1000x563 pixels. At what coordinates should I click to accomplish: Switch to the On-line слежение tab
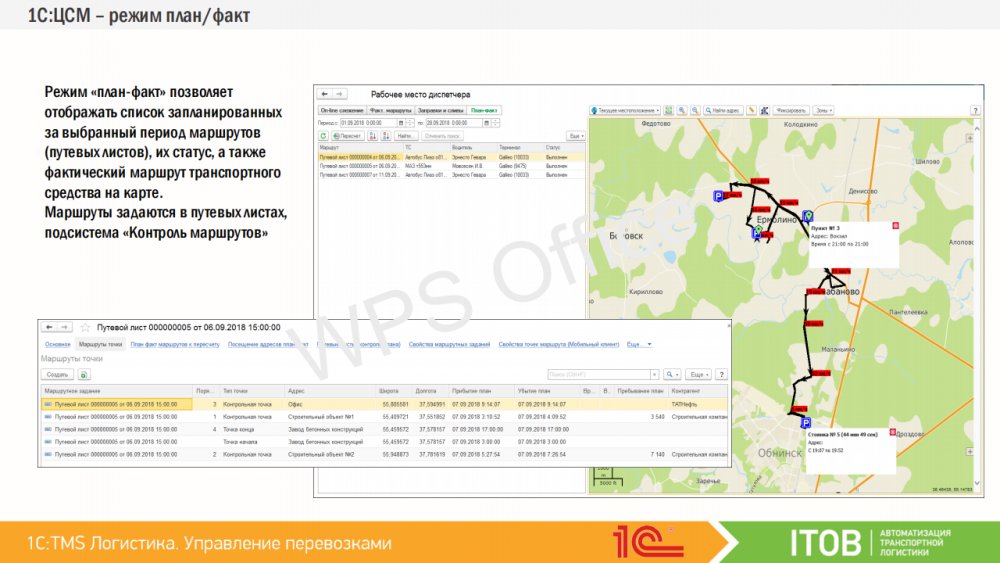tap(341, 109)
